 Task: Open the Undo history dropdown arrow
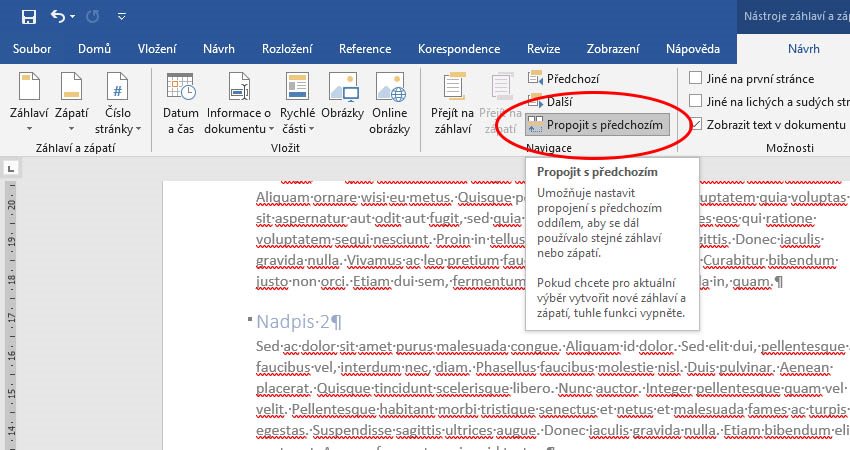[73, 17]
